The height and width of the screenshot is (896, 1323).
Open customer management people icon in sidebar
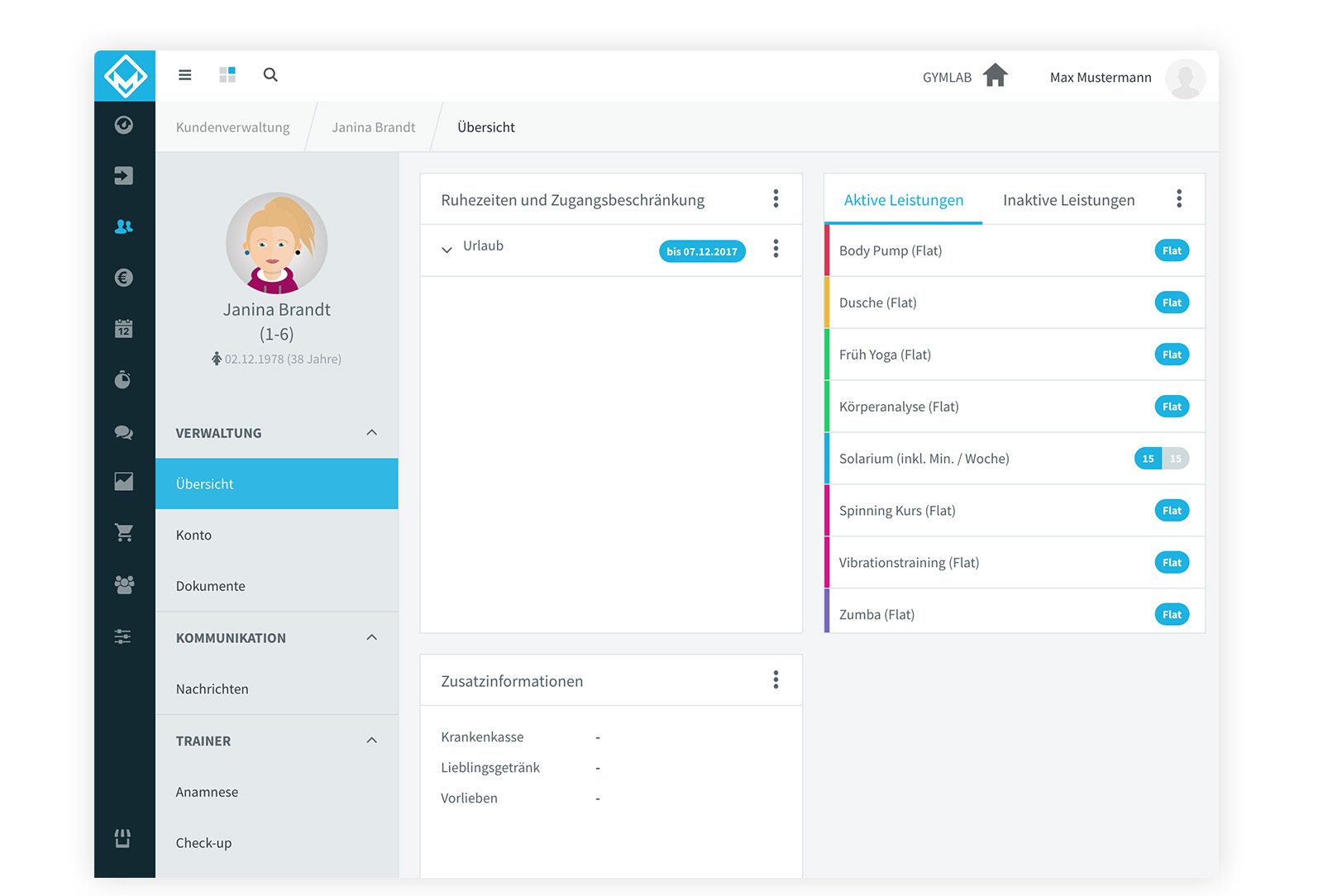pyautogui.click(x=124, y=226)
